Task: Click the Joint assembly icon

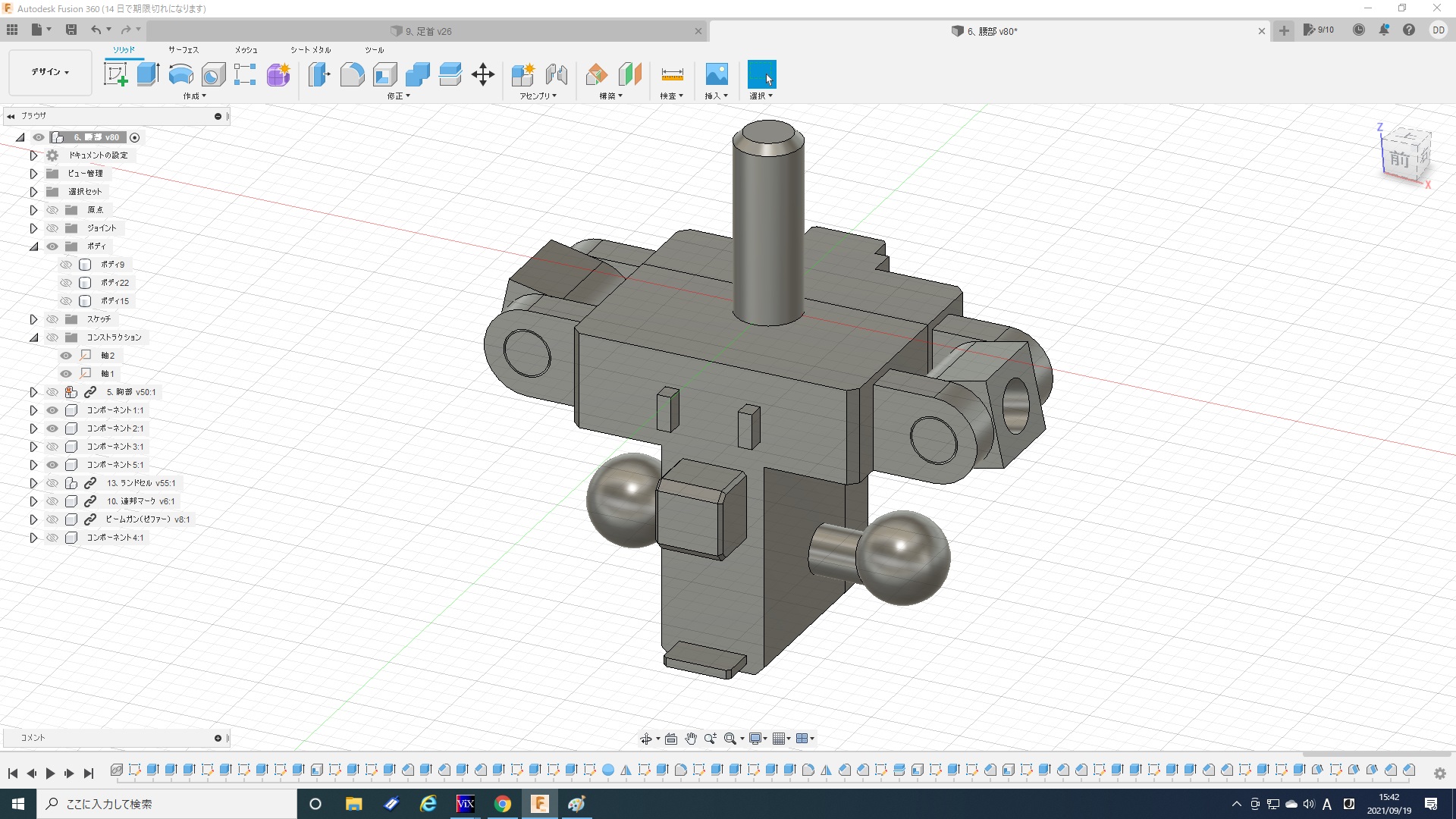Action: click(556, 74)
